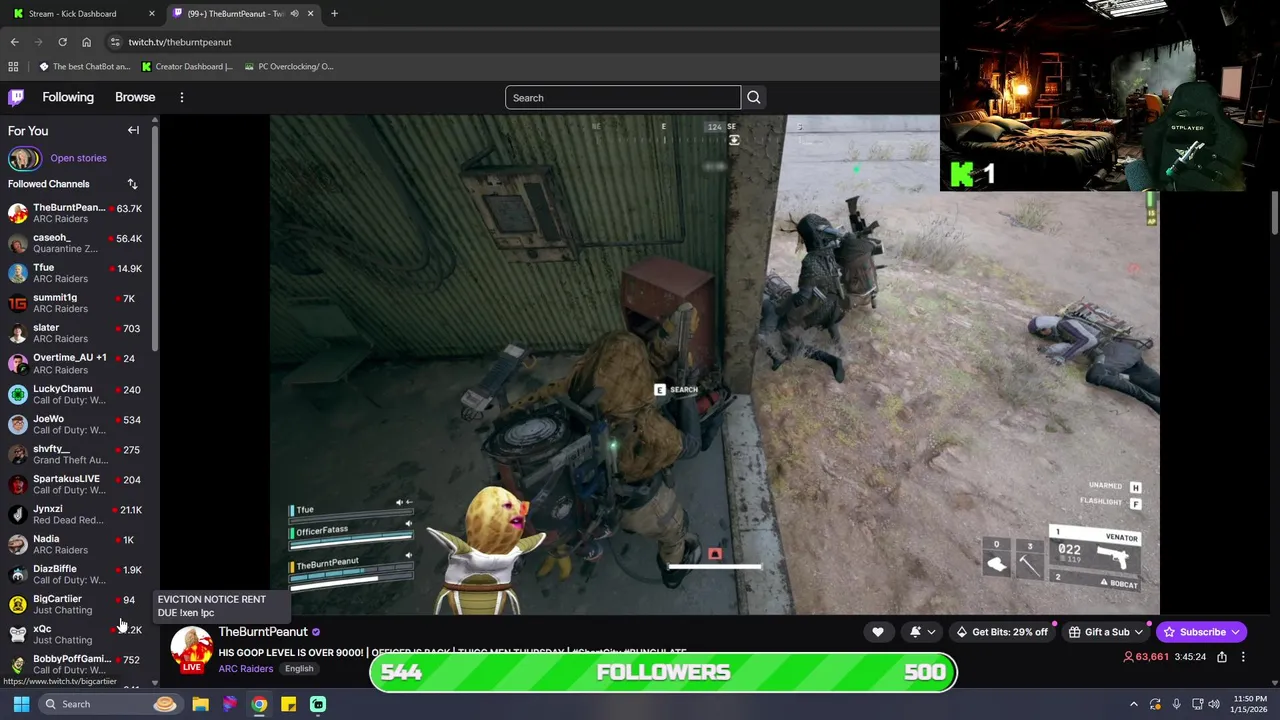
Task: Open Following page
Action: [x=68, y=97]
